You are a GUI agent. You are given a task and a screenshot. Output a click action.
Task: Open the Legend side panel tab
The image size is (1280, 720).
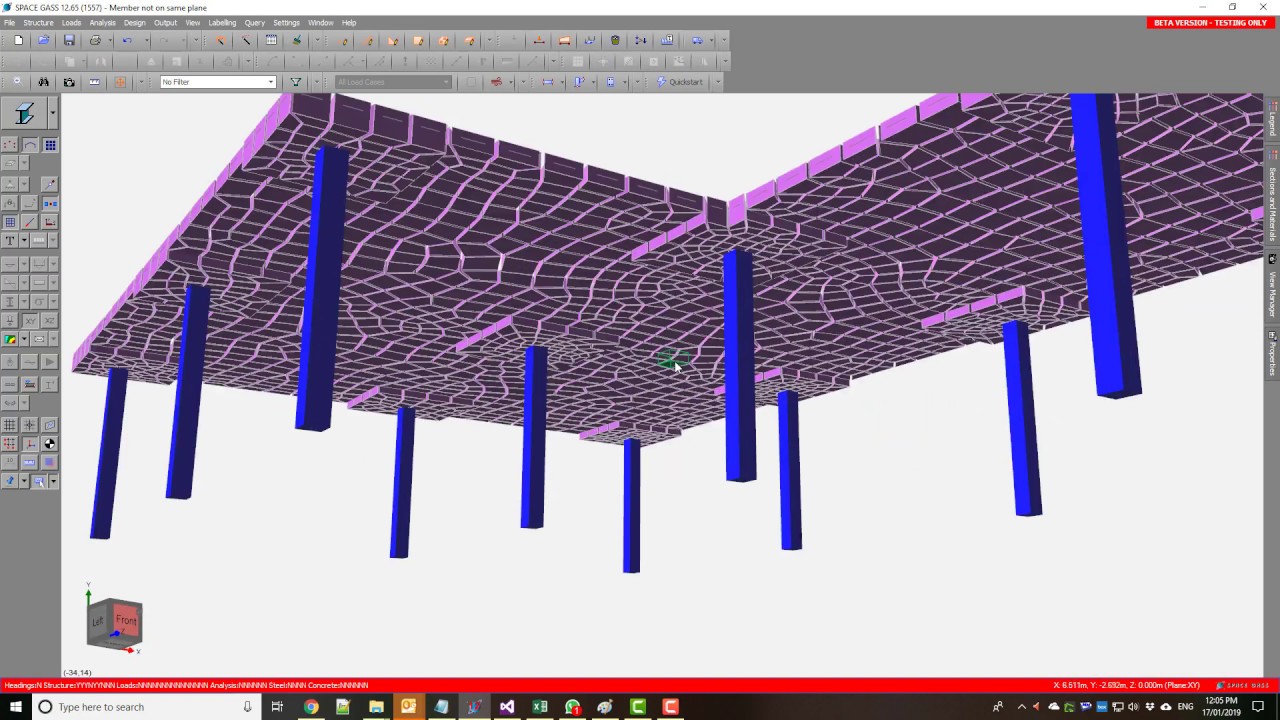pos(1273,119)
